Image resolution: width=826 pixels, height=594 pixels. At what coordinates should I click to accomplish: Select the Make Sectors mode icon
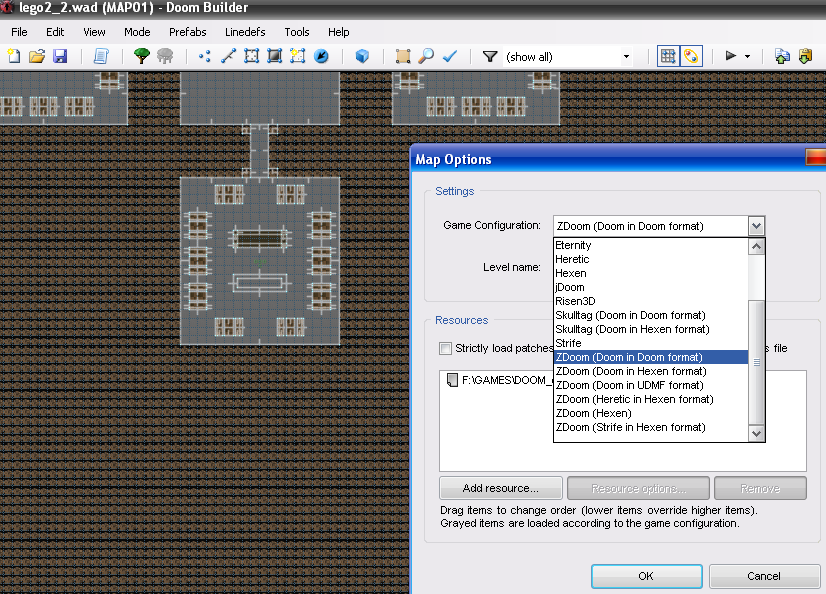point(298,56)
